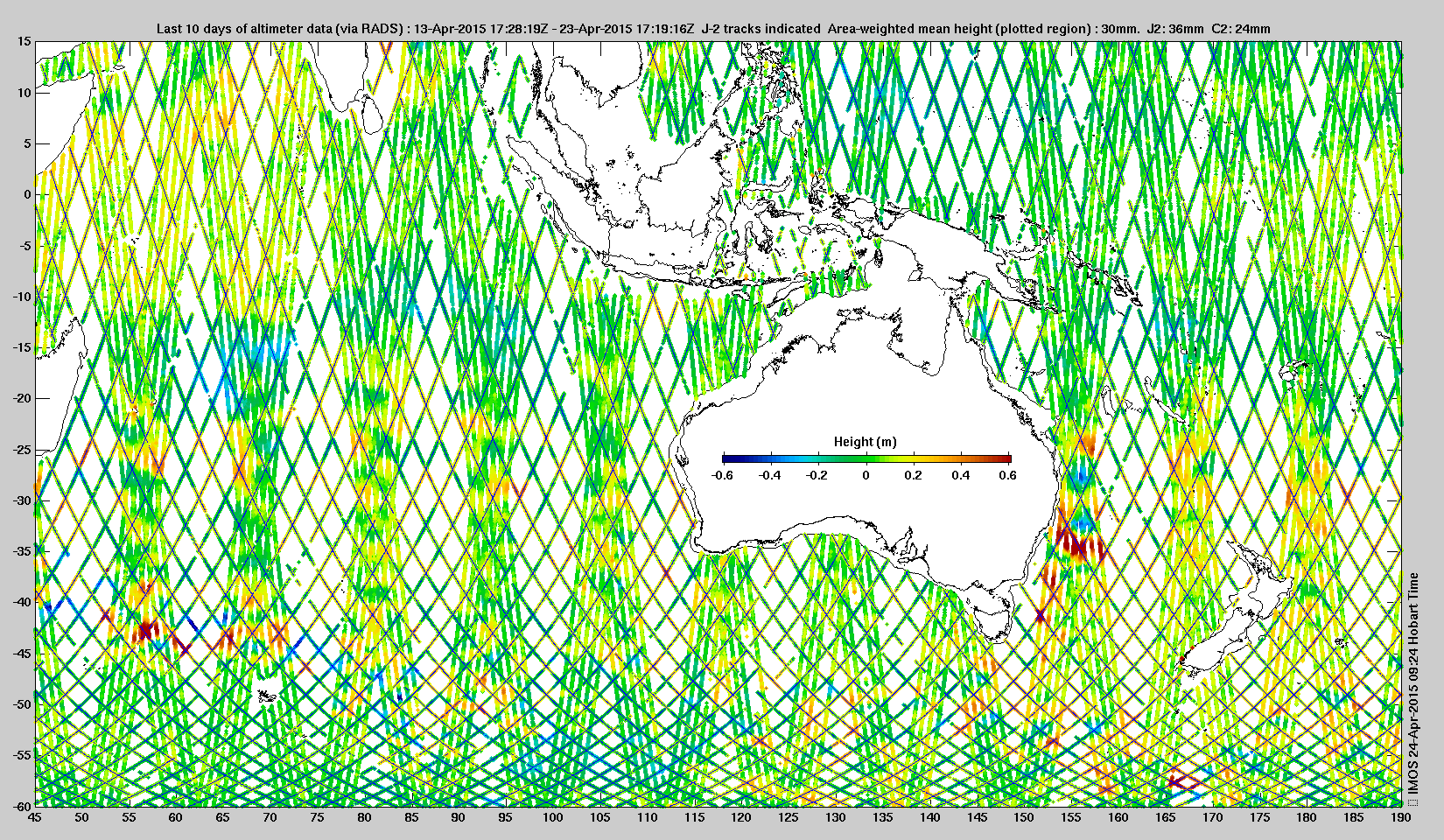Click the 190 tick label on the longitude axis
Image resolution: width=1444 pixels, height=840 pixels.
[x=1400, y=818]
